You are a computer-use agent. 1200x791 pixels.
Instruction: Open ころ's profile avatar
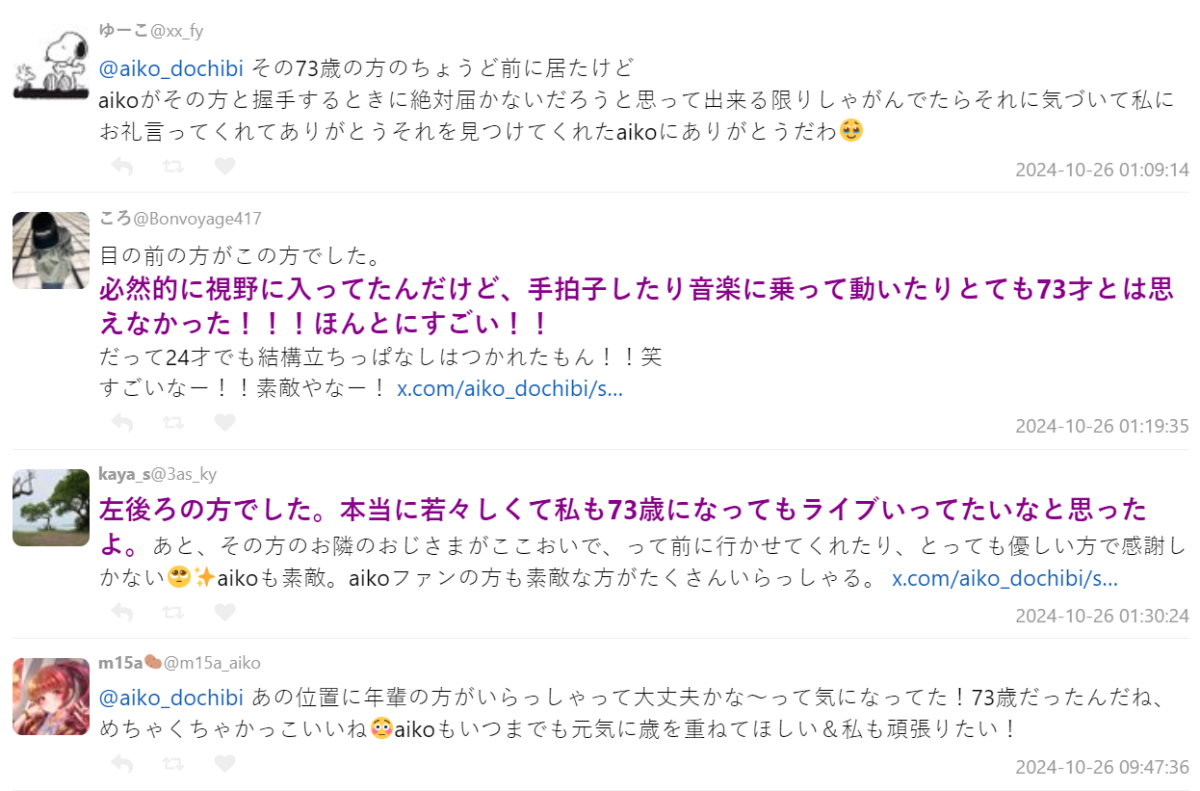(51, 250)
